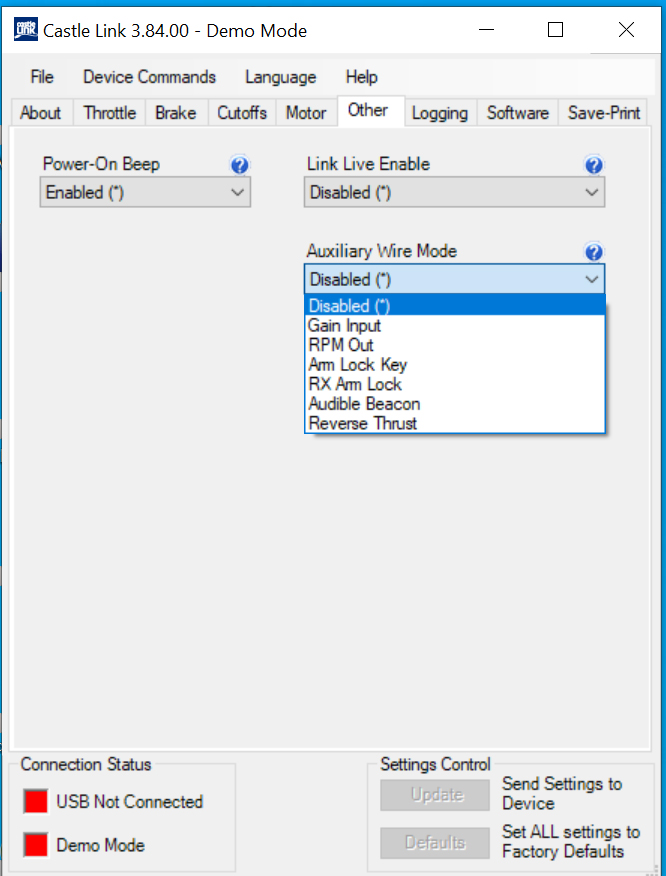666x876 pixels.
Task: Collapse the Auxiliary Wire Mode dropdown
Action: click(454, 280)
